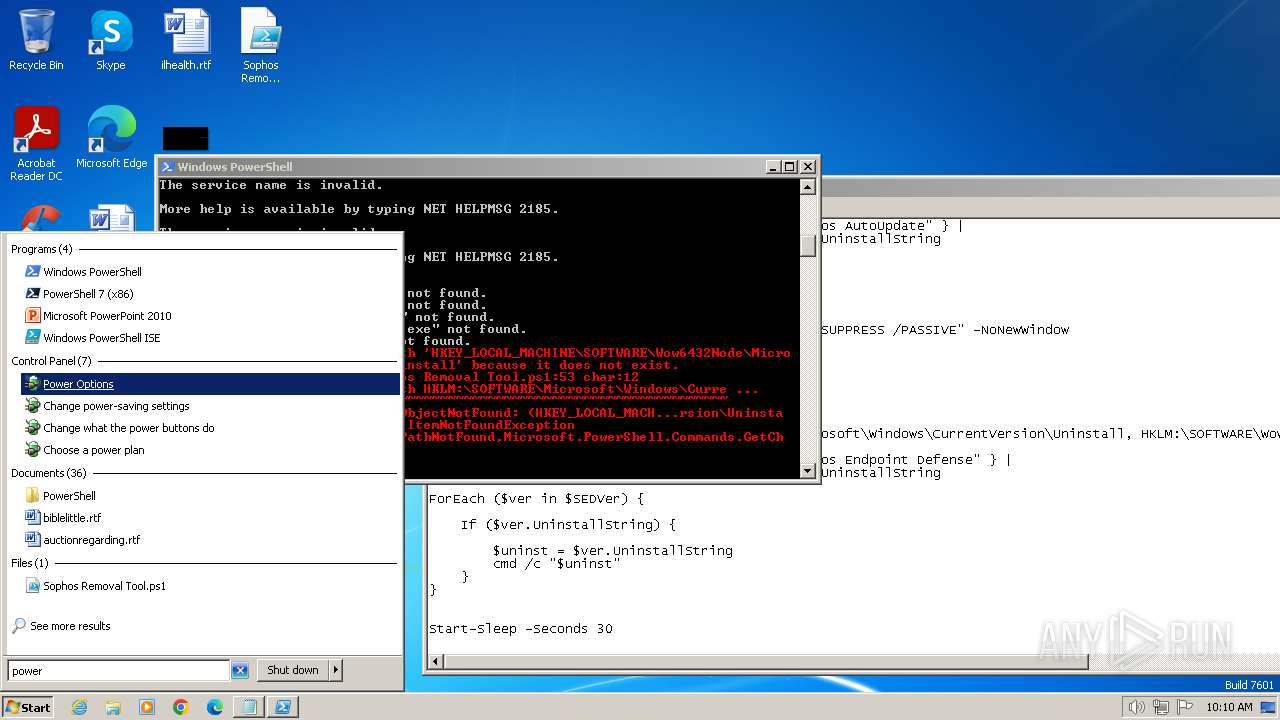The width and height of the screenshot is (1280, 720).
Task: Switch to PowerShell taskbar button
Action: [x=283, y=707]
